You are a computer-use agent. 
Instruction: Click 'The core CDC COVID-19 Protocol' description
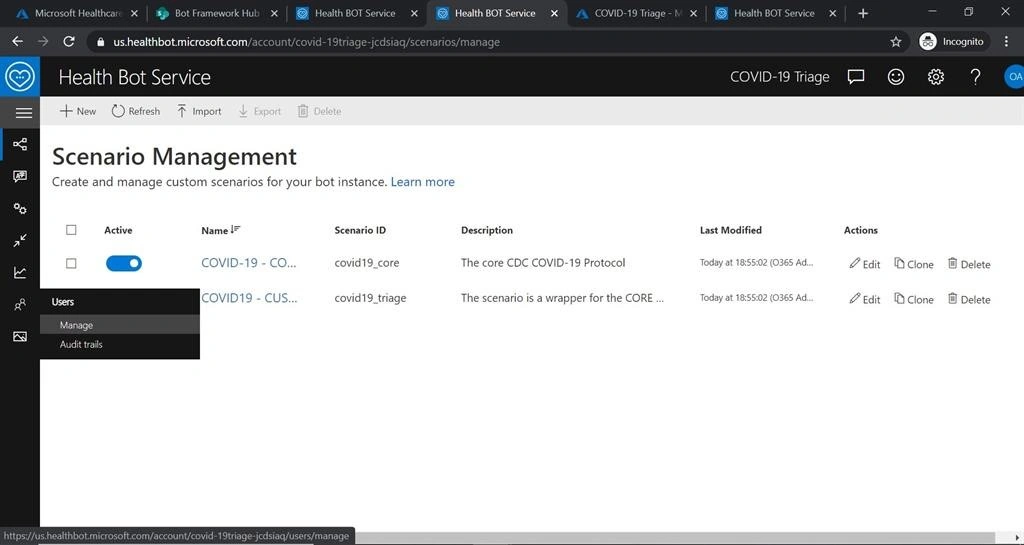tap(543, 263)
